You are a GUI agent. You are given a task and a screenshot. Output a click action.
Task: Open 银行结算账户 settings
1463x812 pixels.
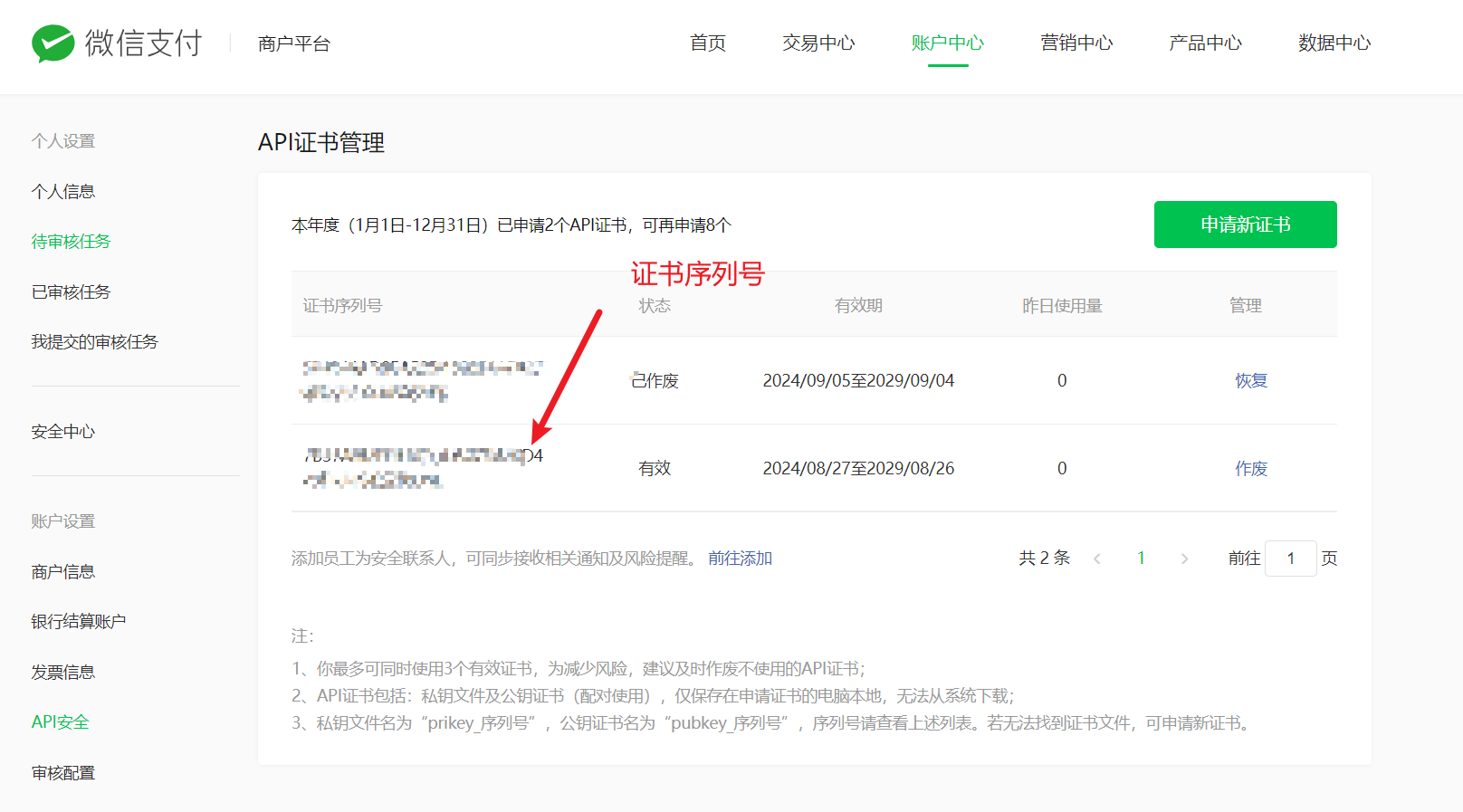click(79, 621)
